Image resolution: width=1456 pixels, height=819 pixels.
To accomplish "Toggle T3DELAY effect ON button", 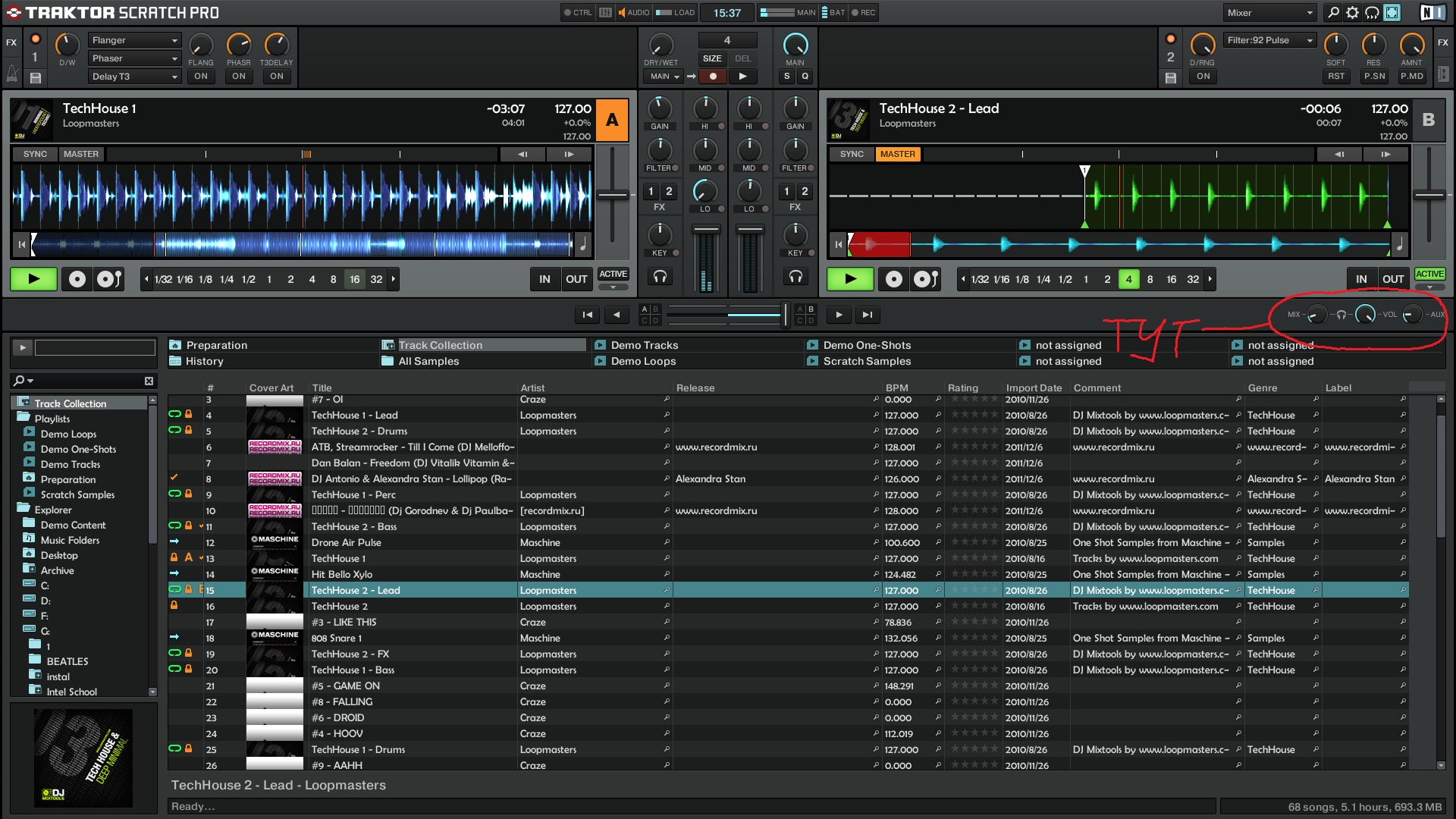I will point(277,77).
